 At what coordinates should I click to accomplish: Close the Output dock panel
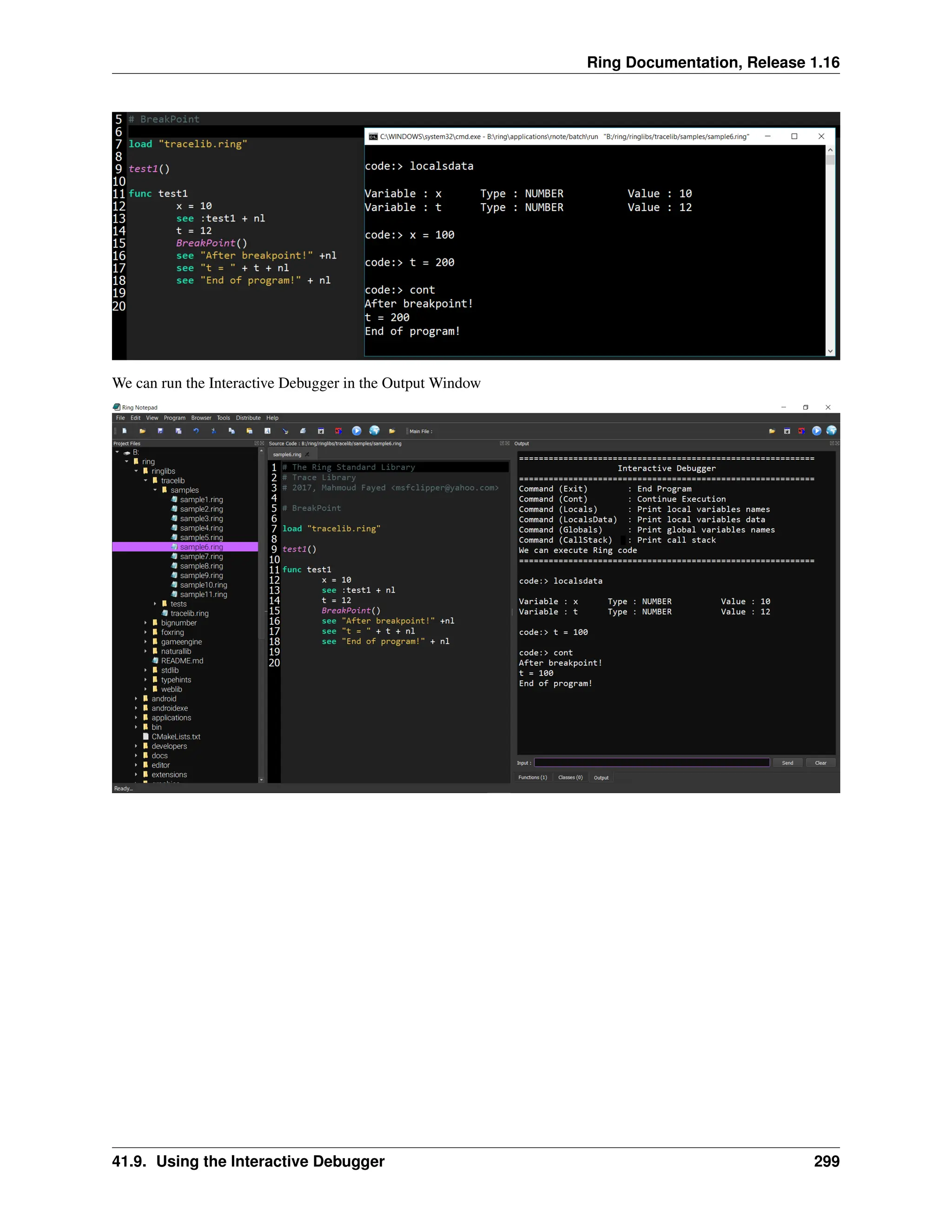pyautogui.click(x=837, y=444)
